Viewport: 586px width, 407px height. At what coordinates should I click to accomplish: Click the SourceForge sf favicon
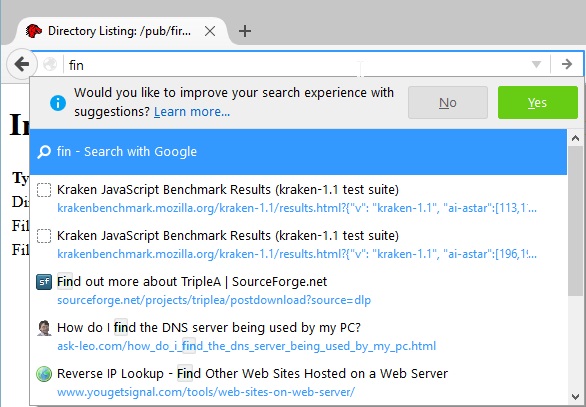[44, 282]
